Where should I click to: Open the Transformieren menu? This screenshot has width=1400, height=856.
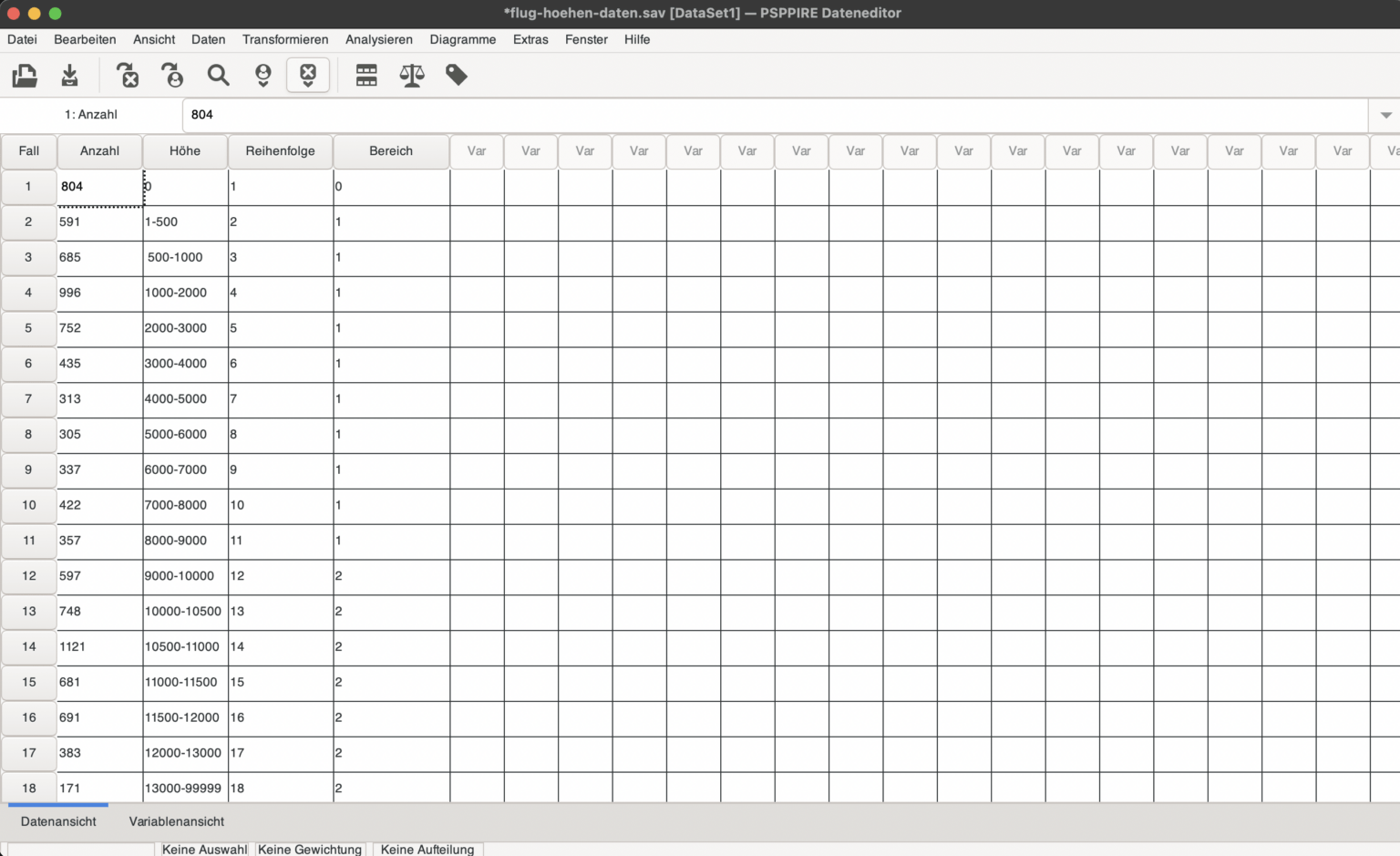285,40
